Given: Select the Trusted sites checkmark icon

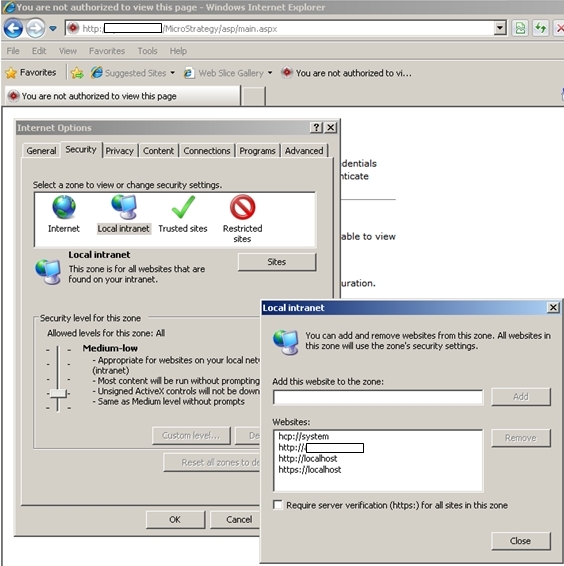Looking at the screenshot, I should 183,207.
